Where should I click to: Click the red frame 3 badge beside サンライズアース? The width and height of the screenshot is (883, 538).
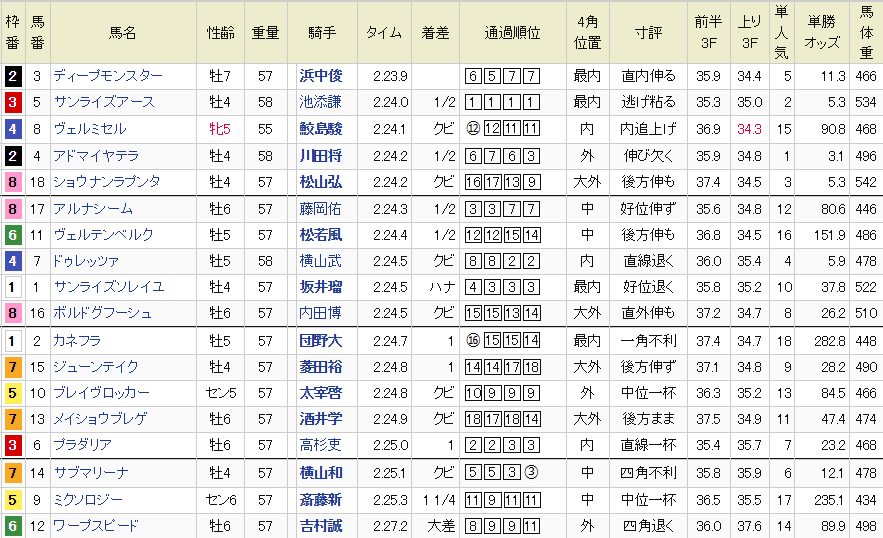click(x=11, y=102)
